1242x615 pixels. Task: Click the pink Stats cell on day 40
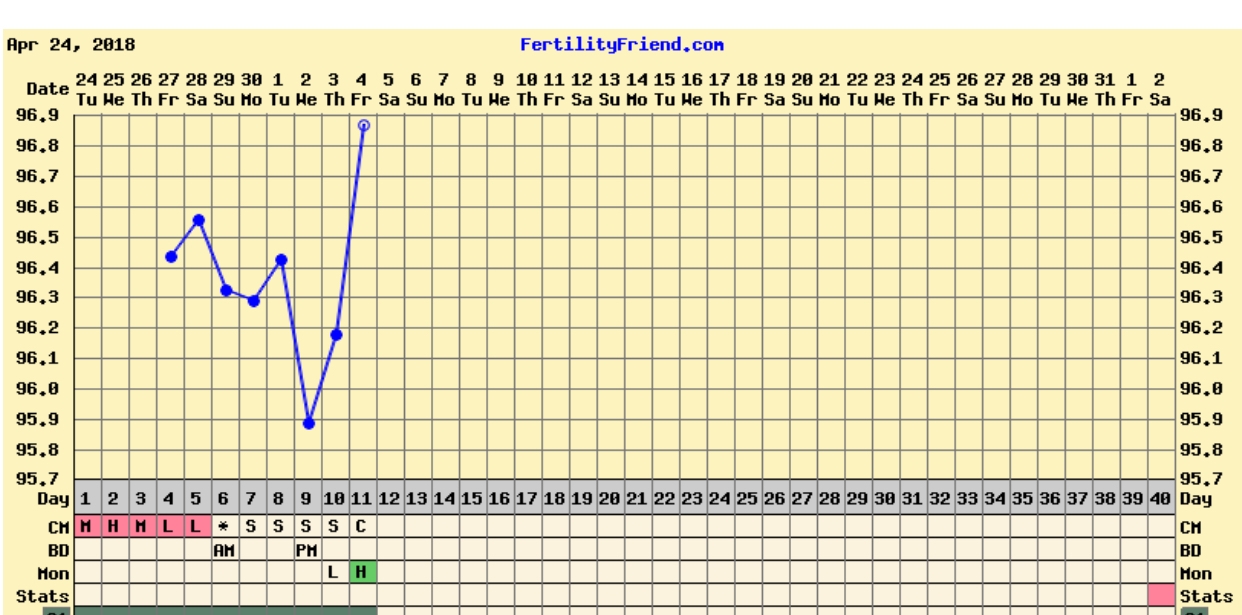coord(1161,596)
